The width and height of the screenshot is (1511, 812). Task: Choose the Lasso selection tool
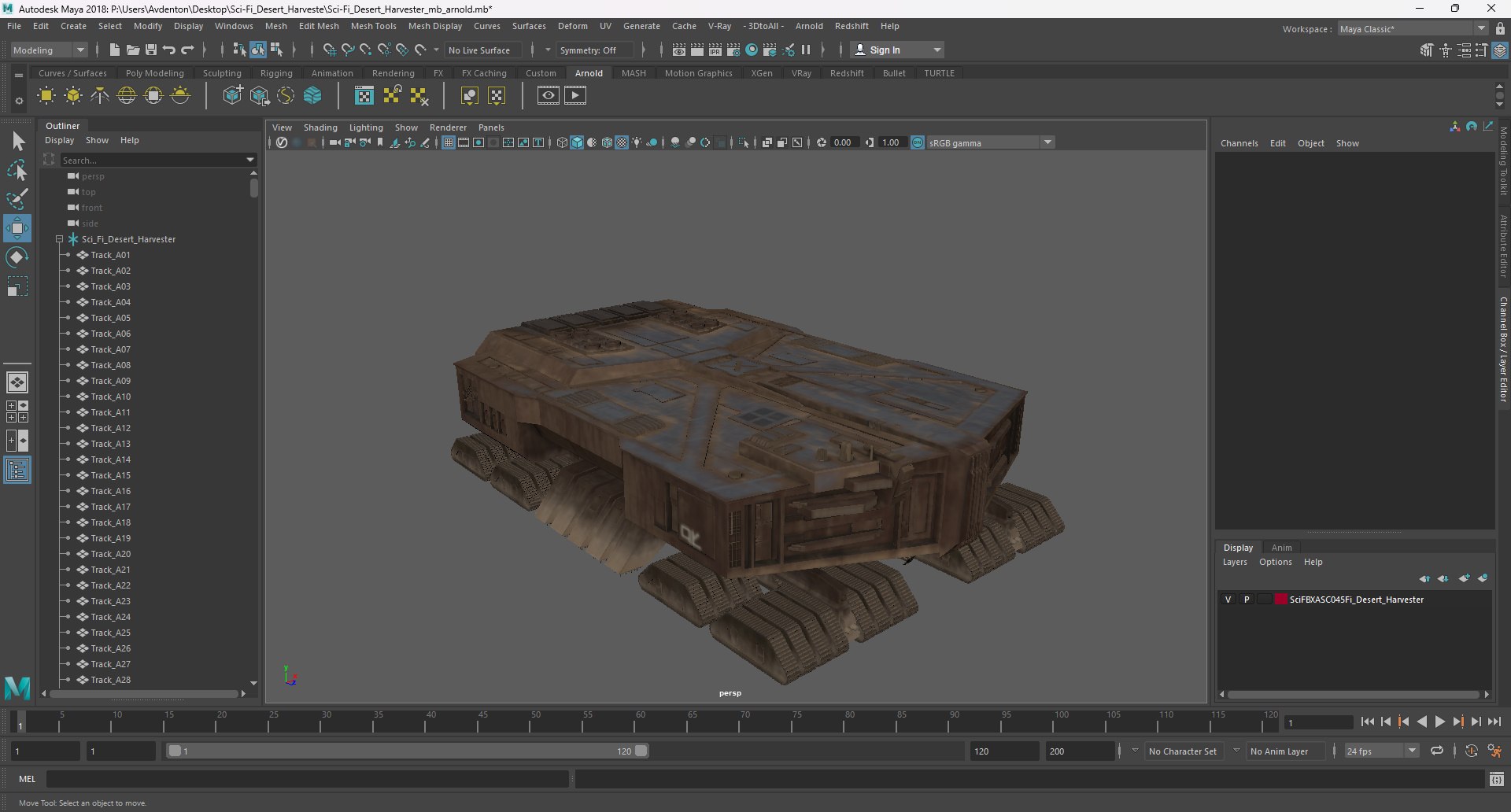[x=17, y=170]
